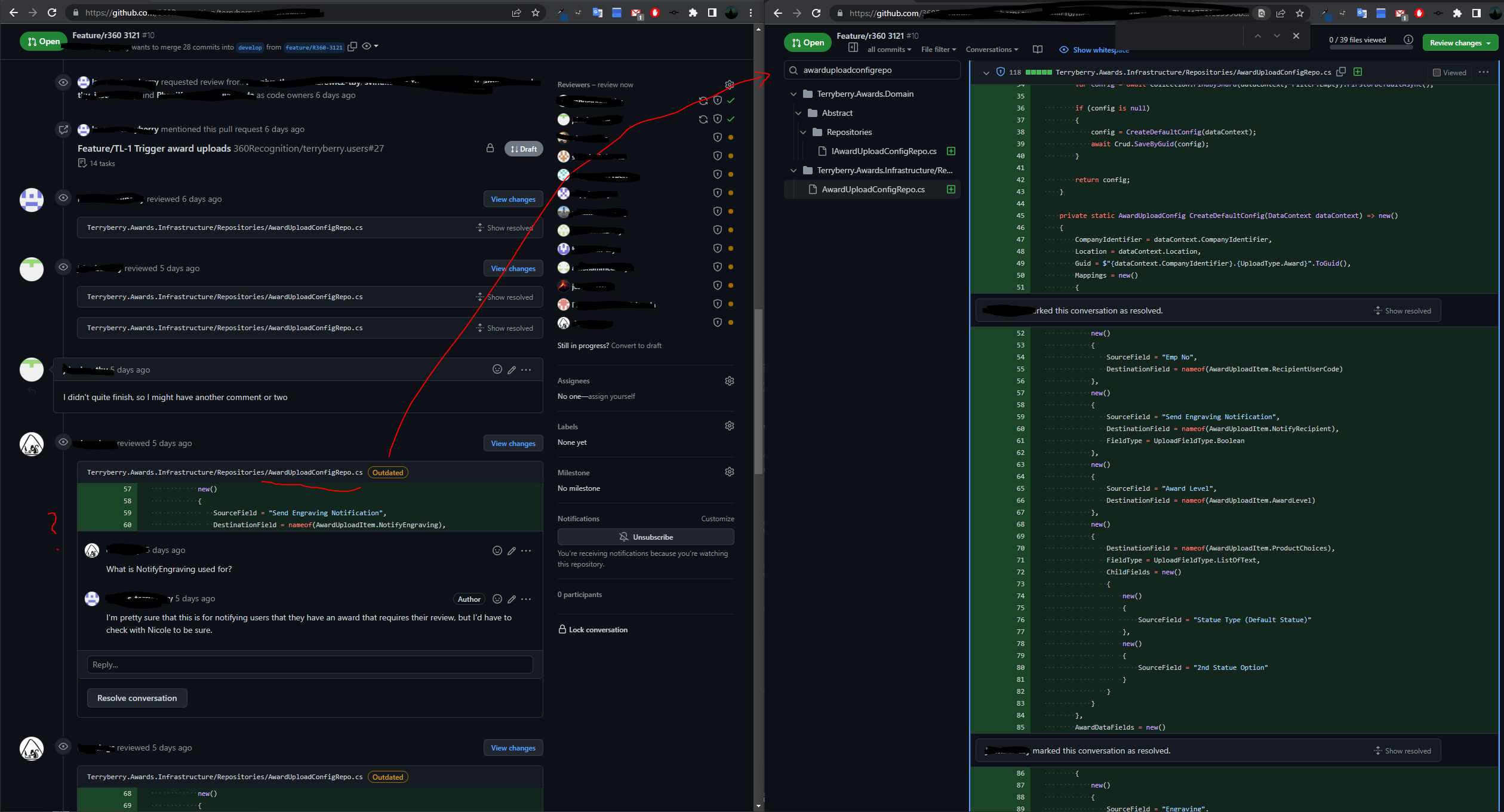The image size is (1504, 812).
Task: Select AwardUploadConfigRepo.cs in file tree
Action: [x=872, y=189]
